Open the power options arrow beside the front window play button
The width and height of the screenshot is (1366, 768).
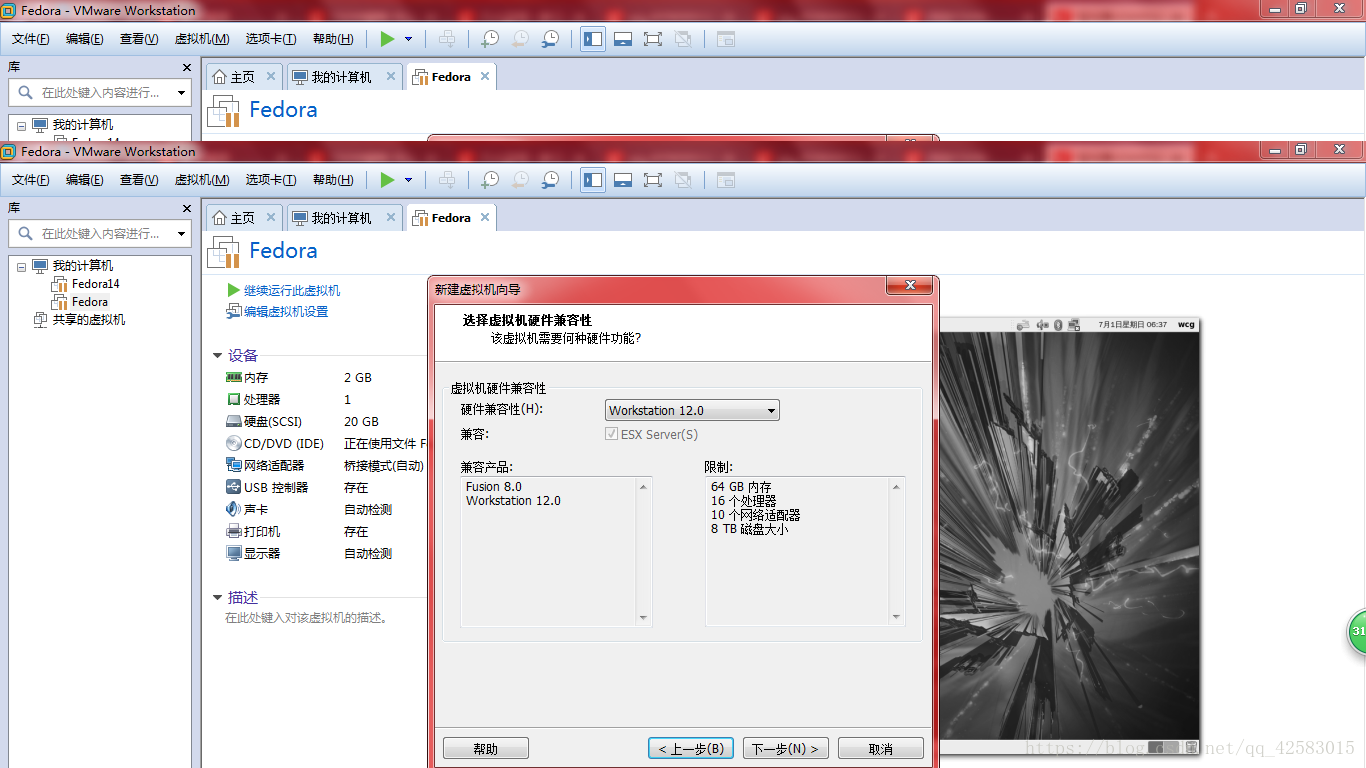click(x=408, y=180)
